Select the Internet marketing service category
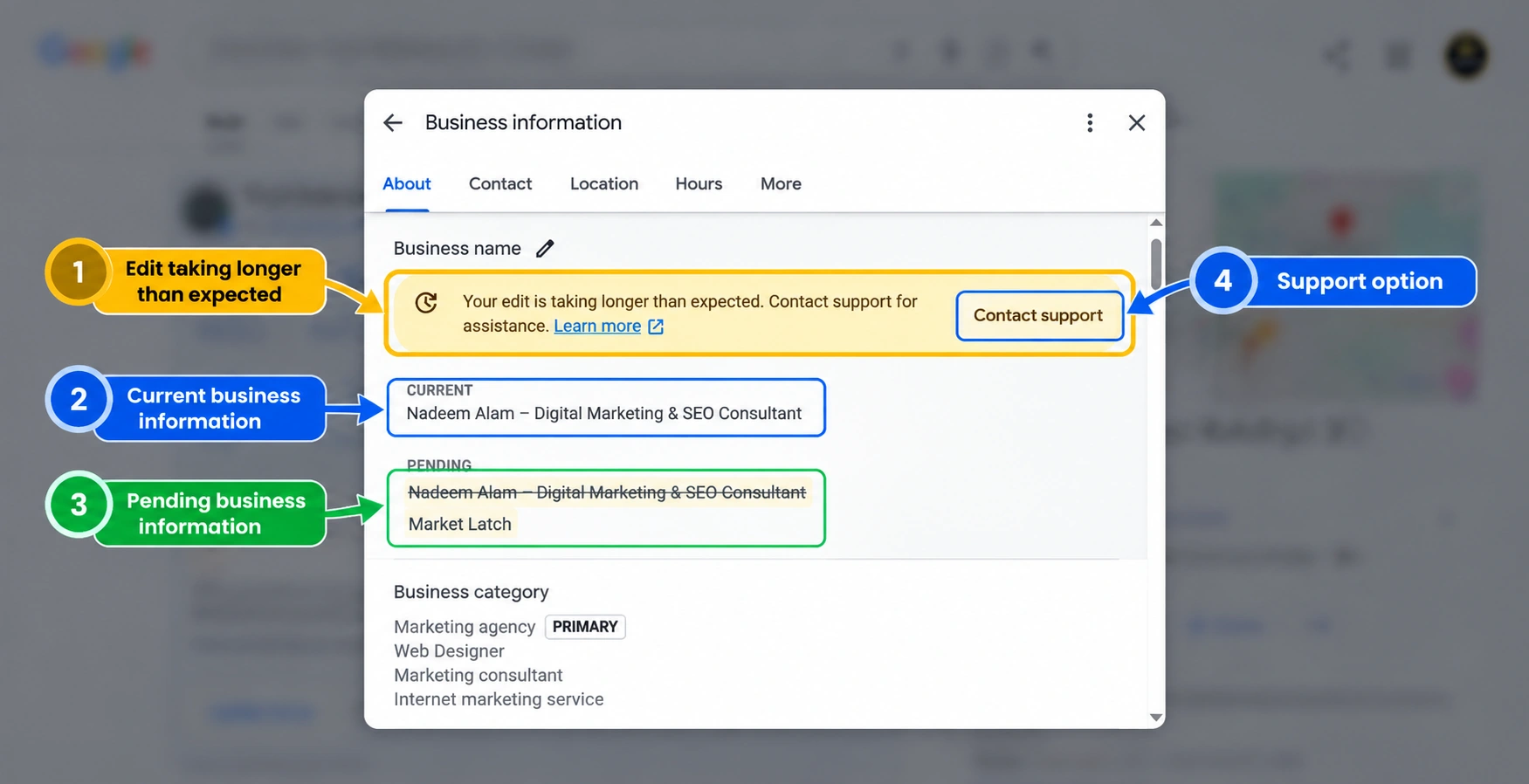1529x784 pixels. click(499, 700)
